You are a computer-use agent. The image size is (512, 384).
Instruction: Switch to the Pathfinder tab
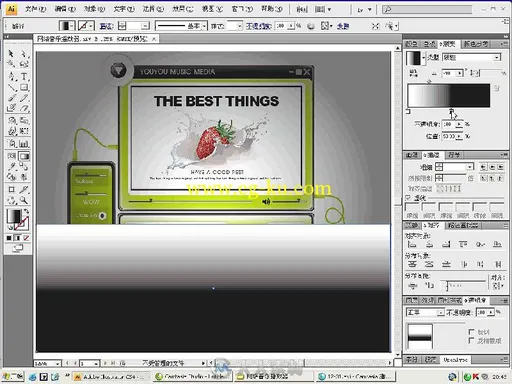(463, 225)
